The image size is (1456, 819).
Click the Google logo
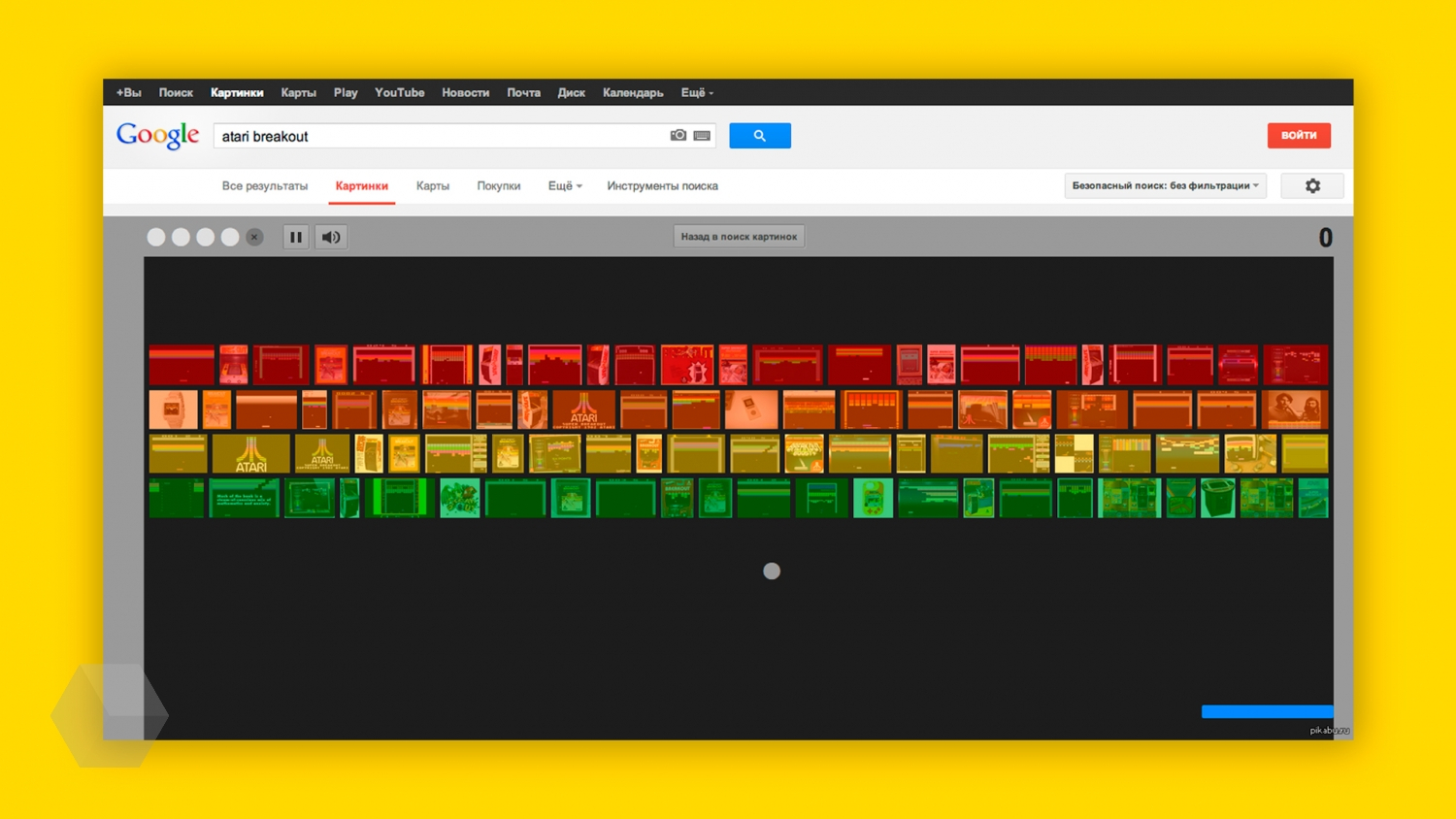[x=157, y=136]
